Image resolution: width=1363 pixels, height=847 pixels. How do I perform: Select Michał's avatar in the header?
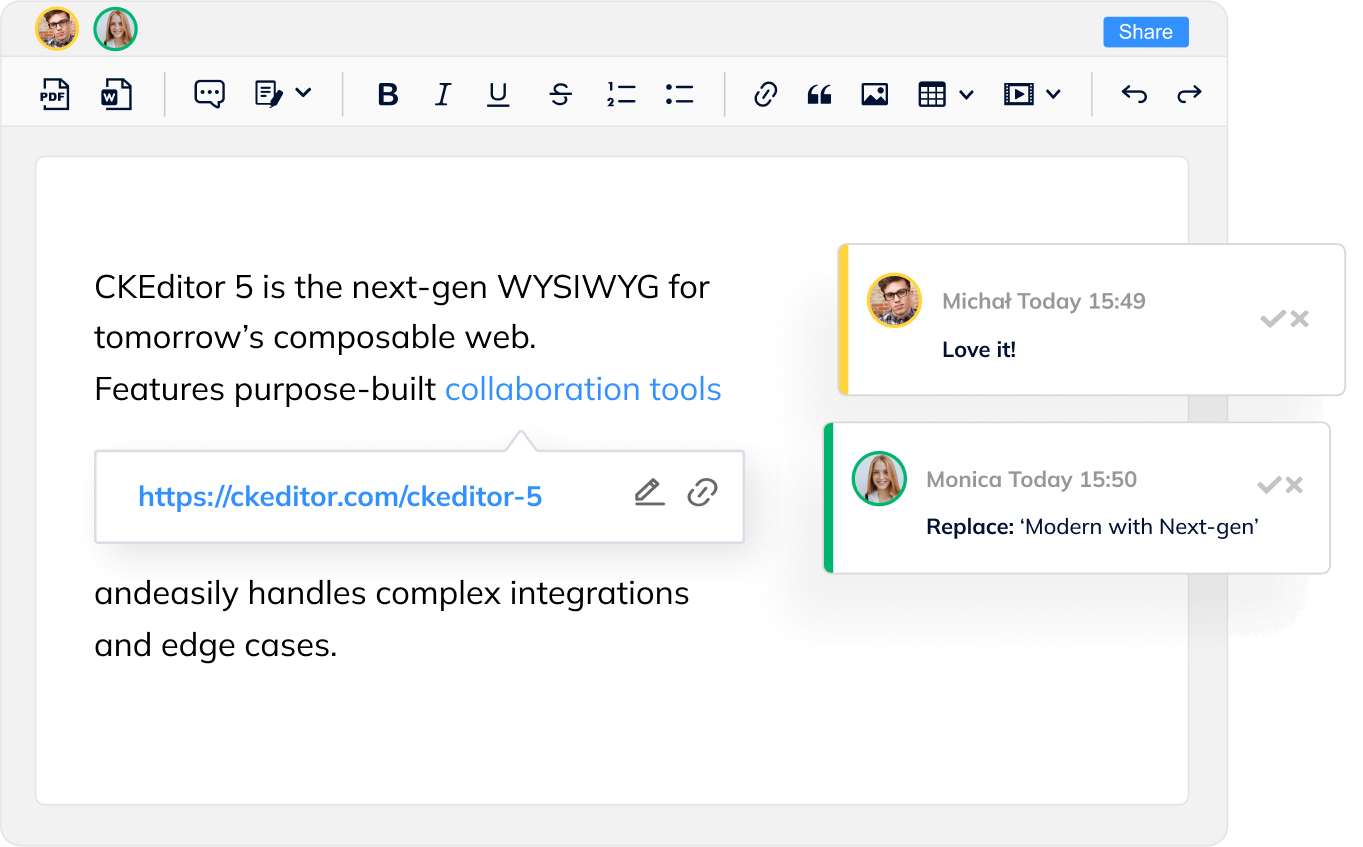point(57,29)
